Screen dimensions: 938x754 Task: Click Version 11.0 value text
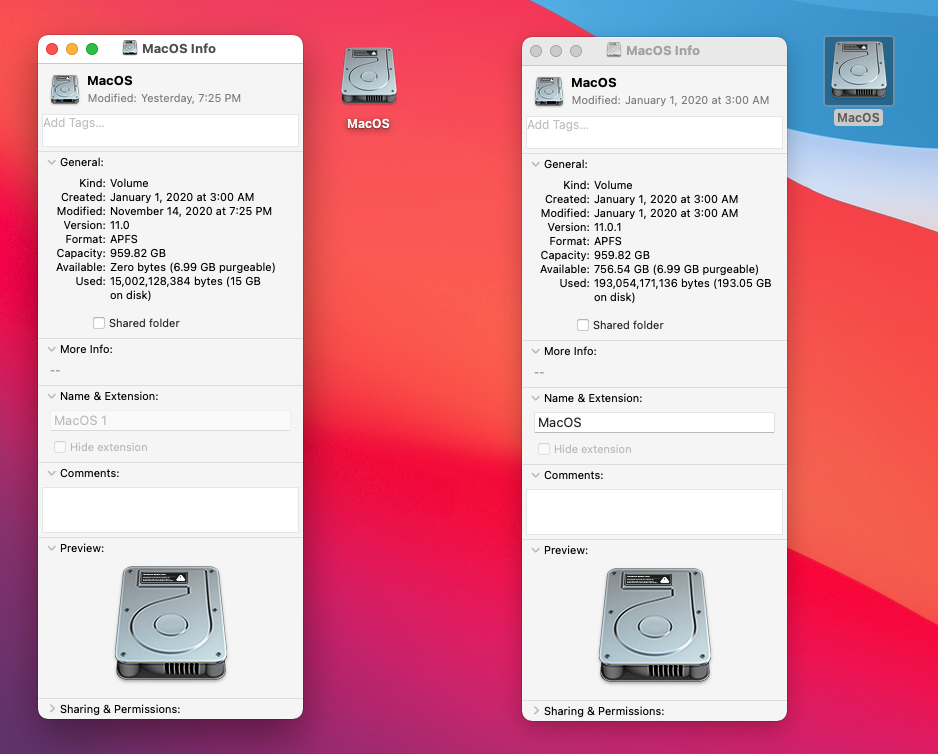pyautogui.click(x=120, y=225)
